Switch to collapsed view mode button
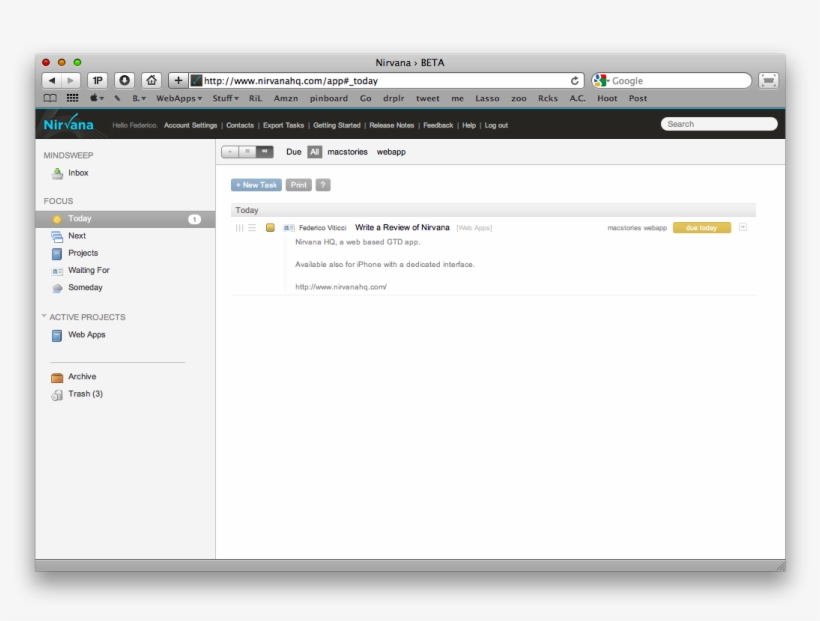Image resolution: width=820 pixels, height=621 pixels. point(230,152)
